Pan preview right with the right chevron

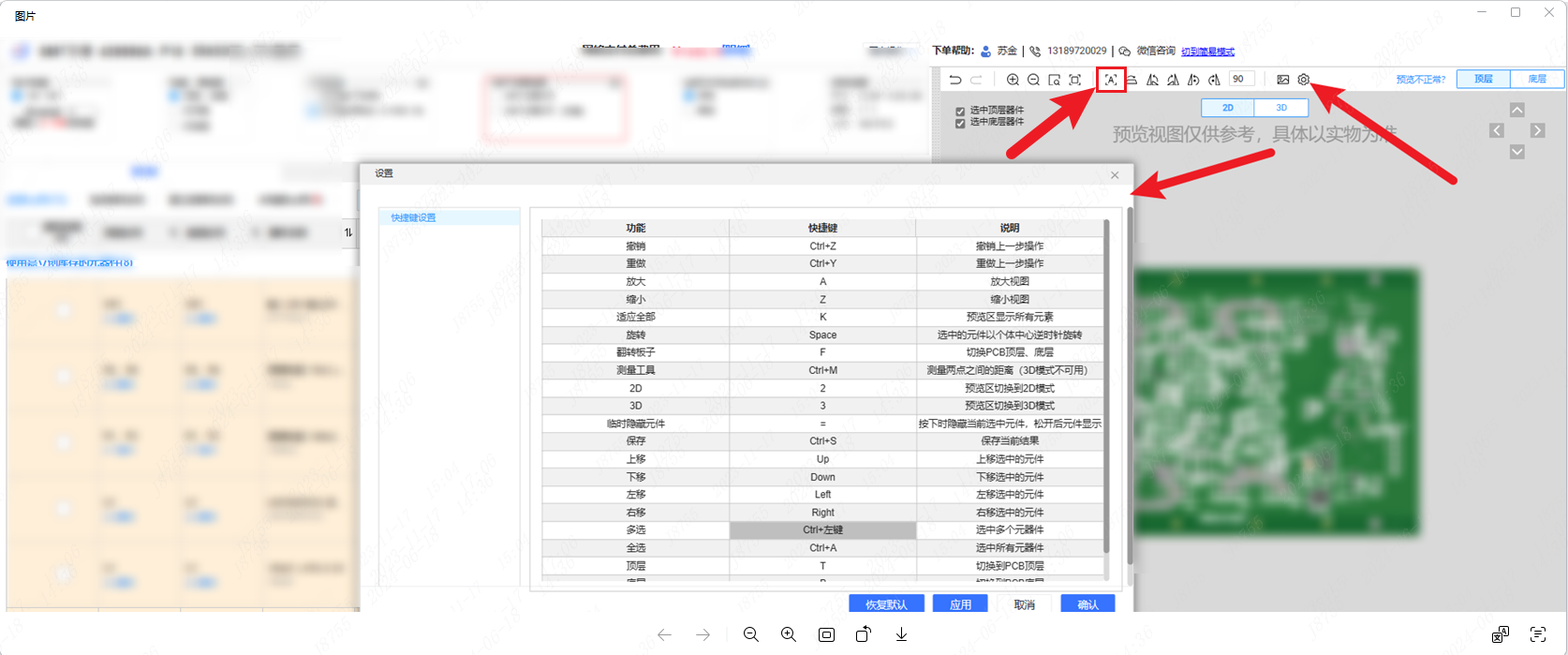(1537, 130)
